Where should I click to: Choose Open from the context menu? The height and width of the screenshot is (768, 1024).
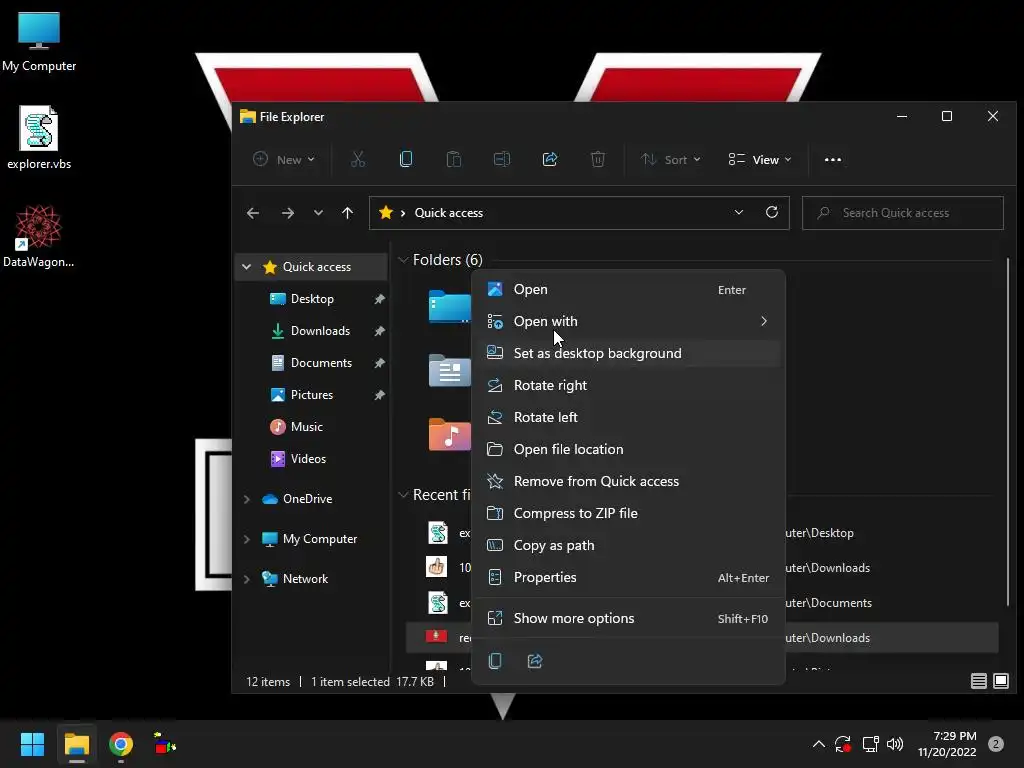click(628, 289)
